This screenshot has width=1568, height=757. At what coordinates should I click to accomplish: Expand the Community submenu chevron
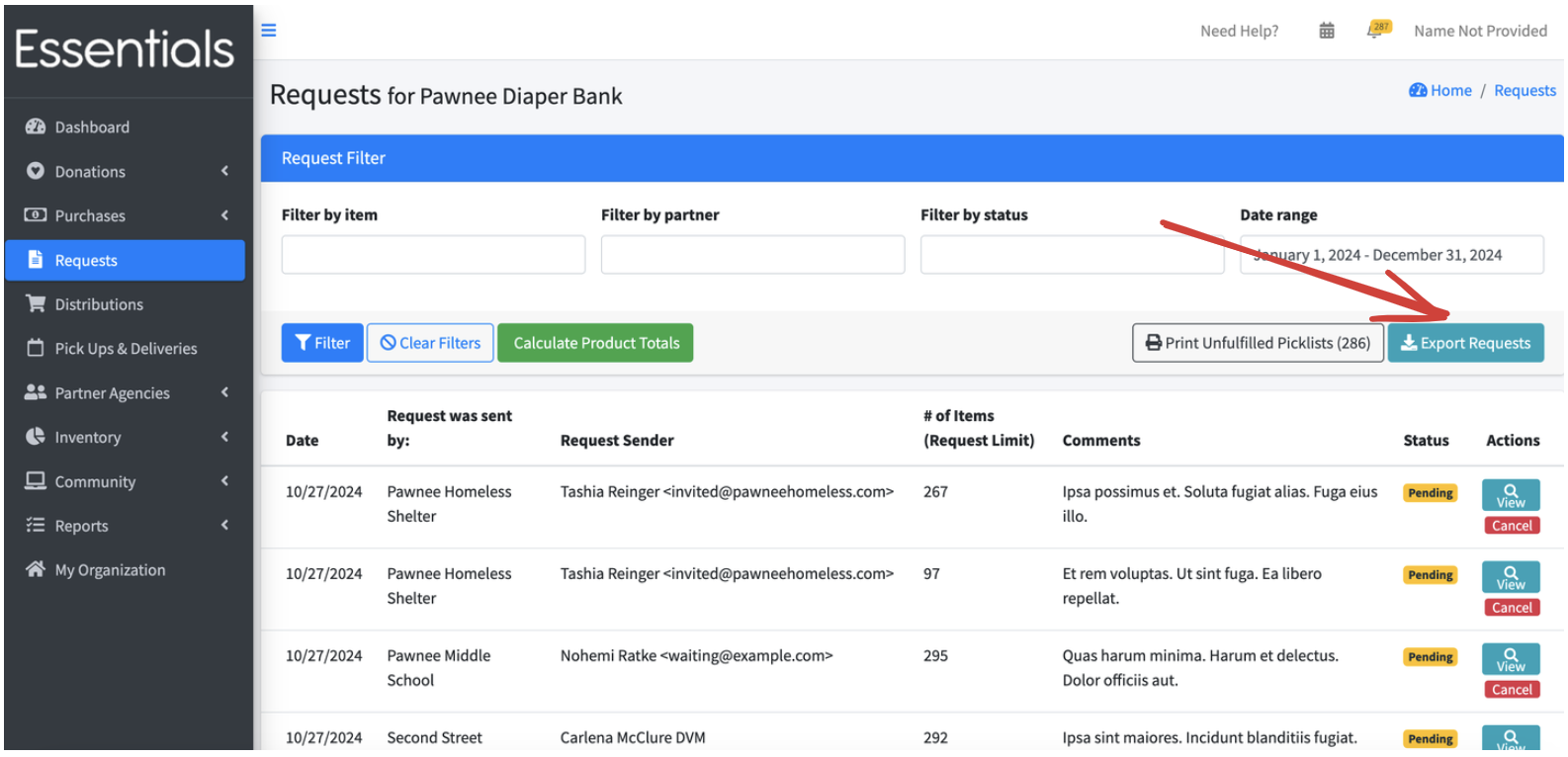point(225,481)
